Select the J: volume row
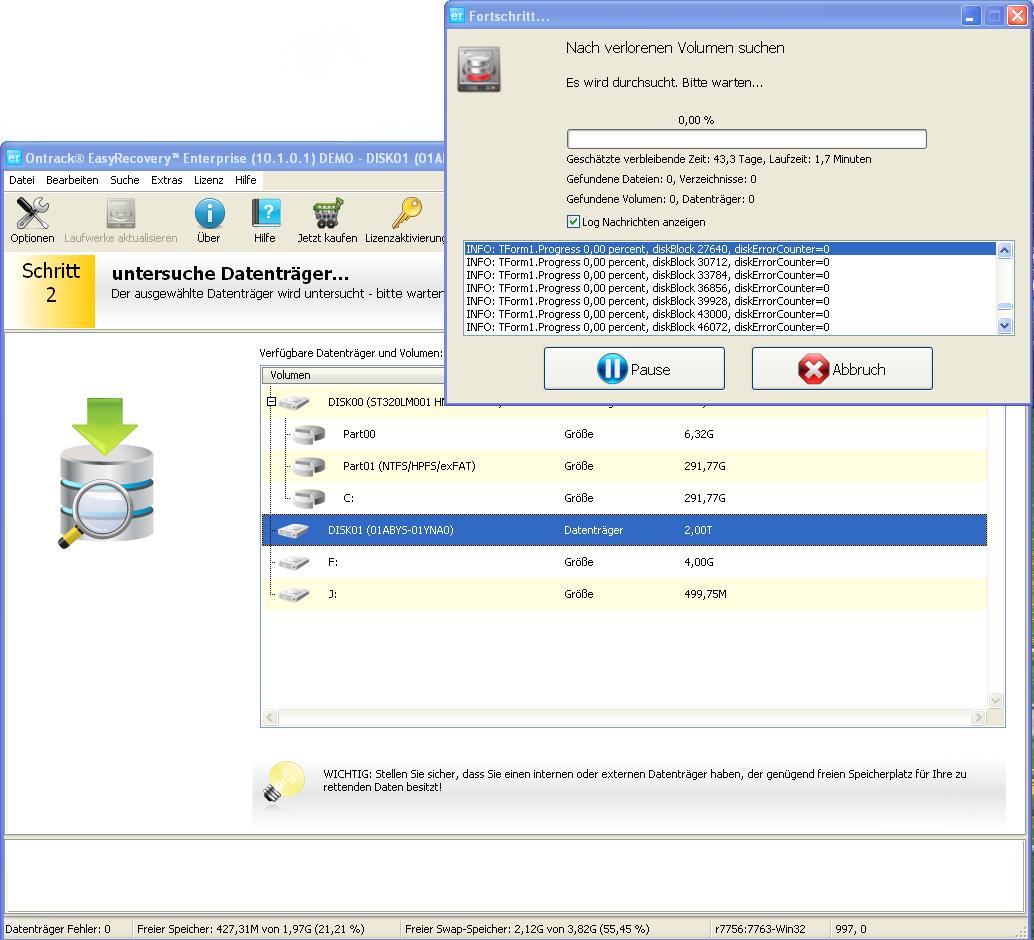Screen dimensions: 1034x940 click(x=624, y=594)
